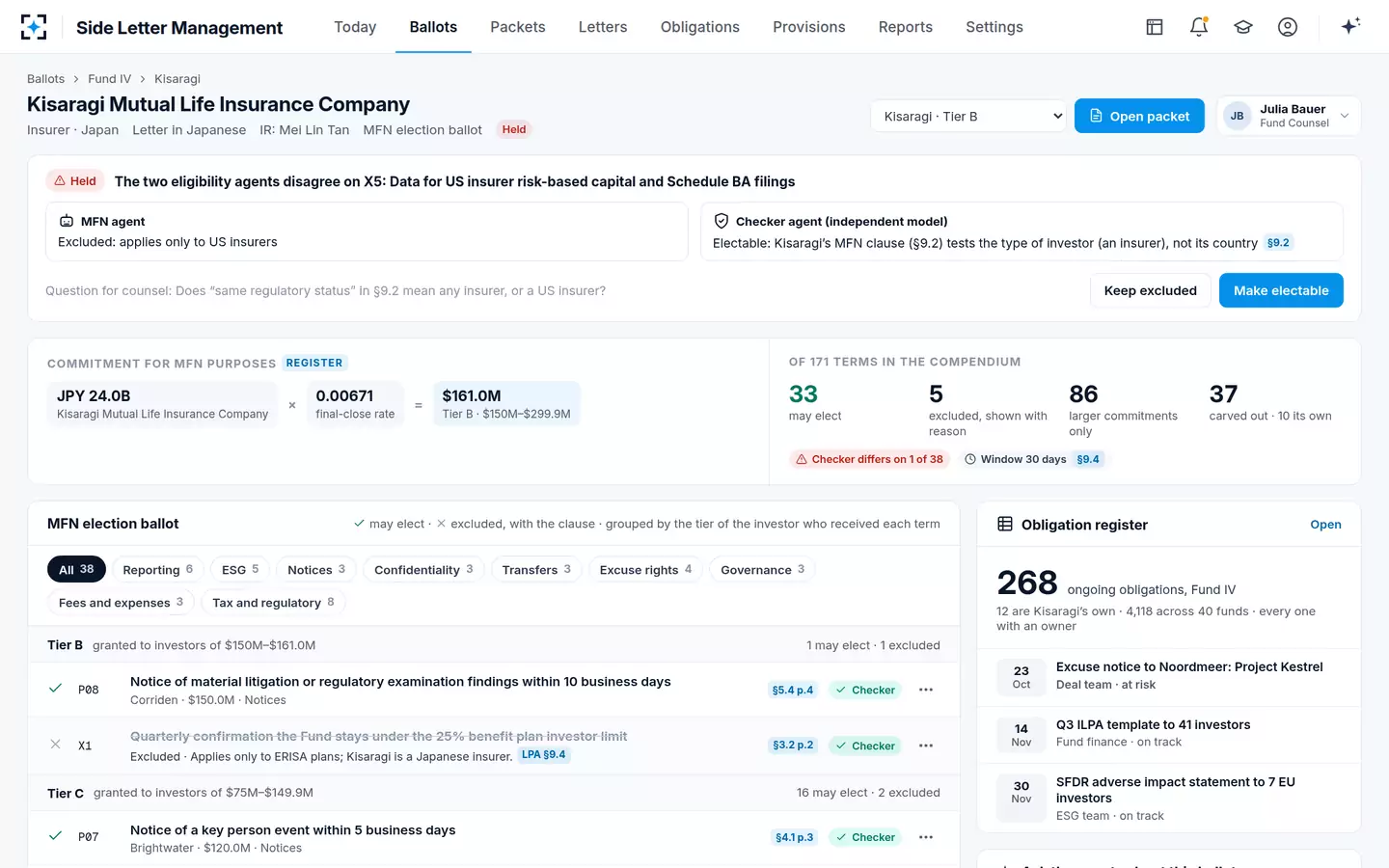Expand the Julia Bauer user menu
Image resolution: width=1389 pixels, height=868 pixels.
pos(1289,116)
